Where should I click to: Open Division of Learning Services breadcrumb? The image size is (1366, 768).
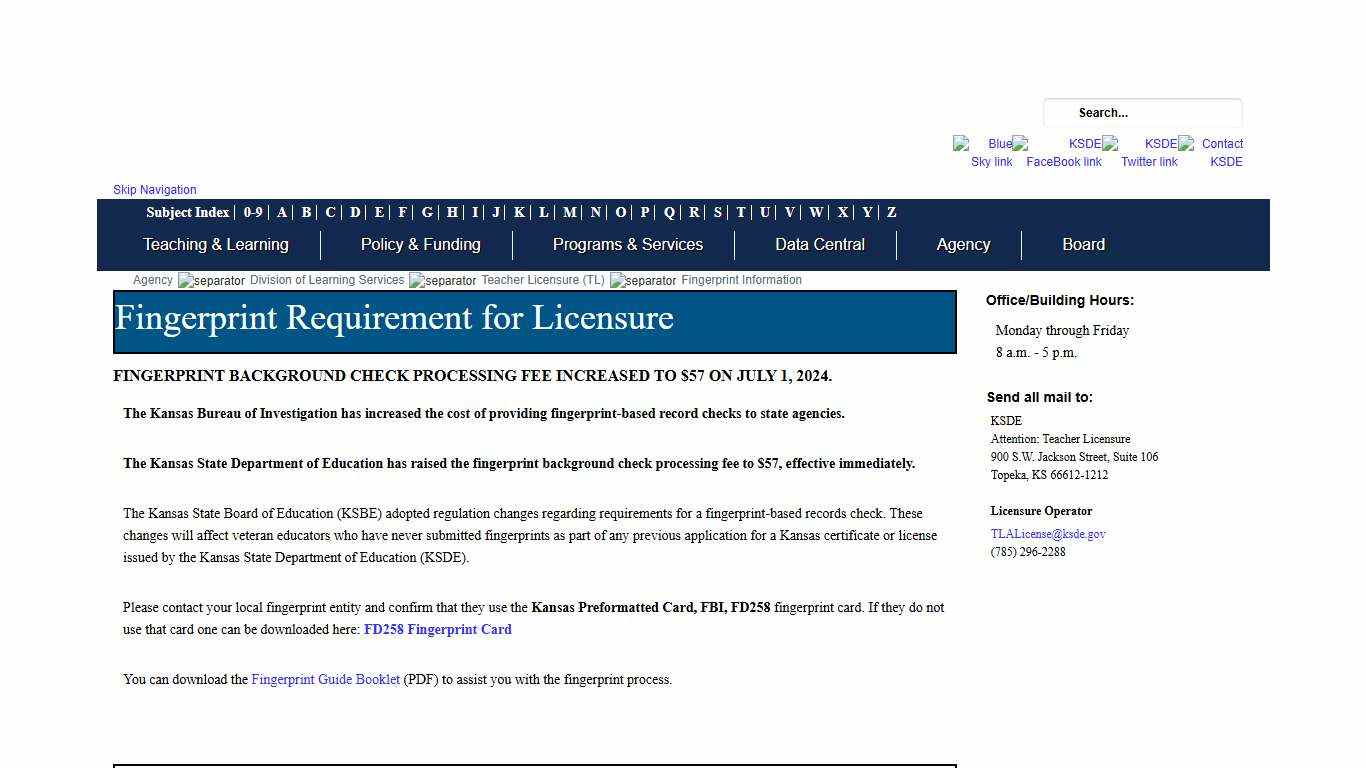click(x=327, y=280)
